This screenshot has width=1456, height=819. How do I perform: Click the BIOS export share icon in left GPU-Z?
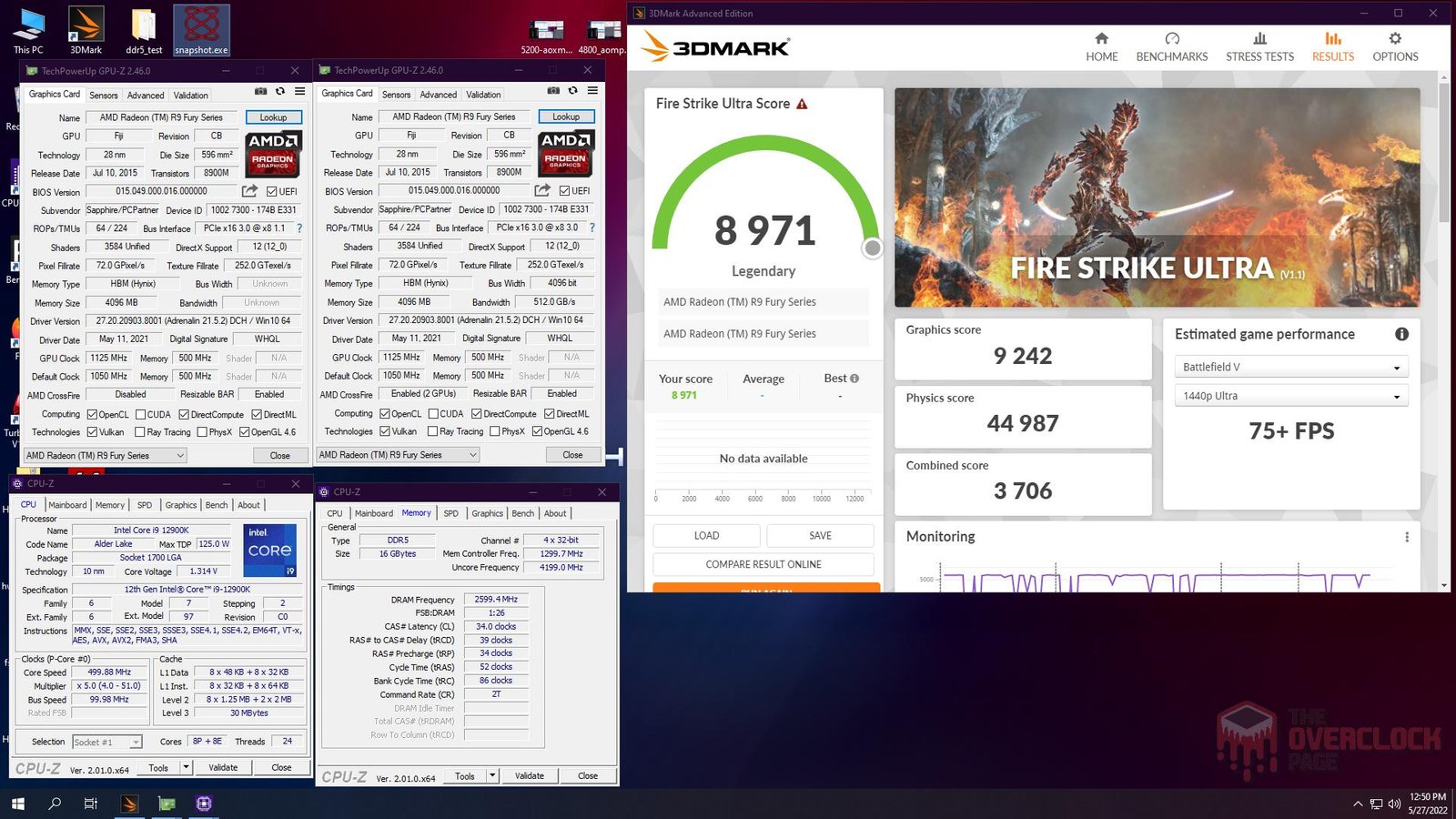249,191
